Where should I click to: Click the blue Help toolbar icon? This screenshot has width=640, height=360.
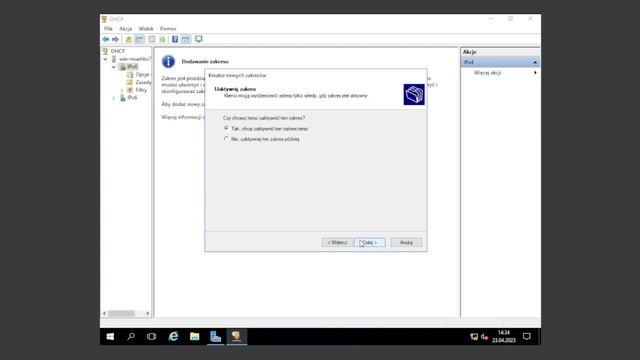pos(175,39)
